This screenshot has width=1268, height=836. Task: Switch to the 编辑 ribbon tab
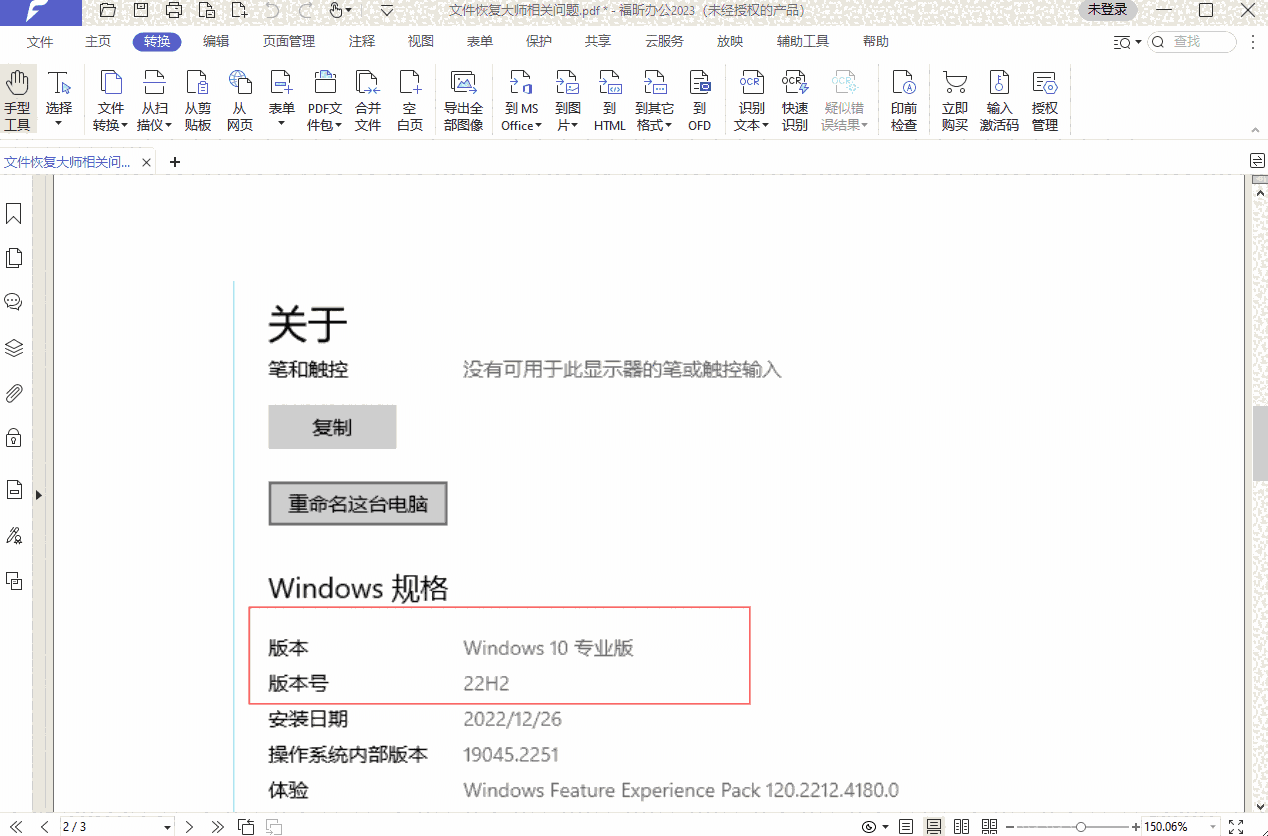click(x=213, y=41)
